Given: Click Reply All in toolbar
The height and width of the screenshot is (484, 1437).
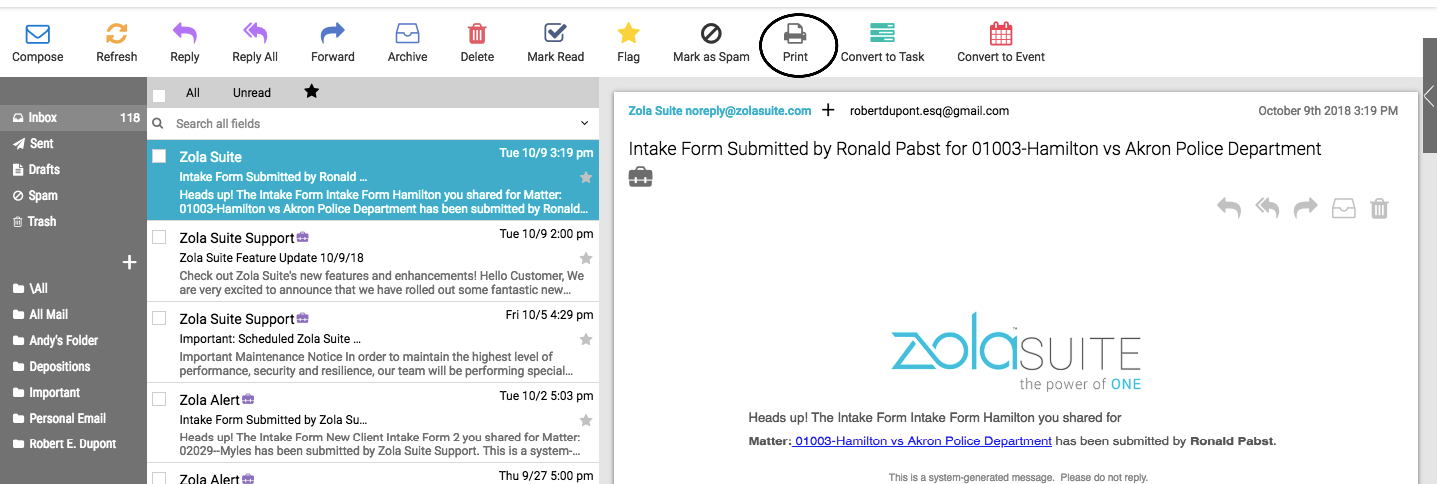Looking at the screenshot, I should click(x=255, y=34).
